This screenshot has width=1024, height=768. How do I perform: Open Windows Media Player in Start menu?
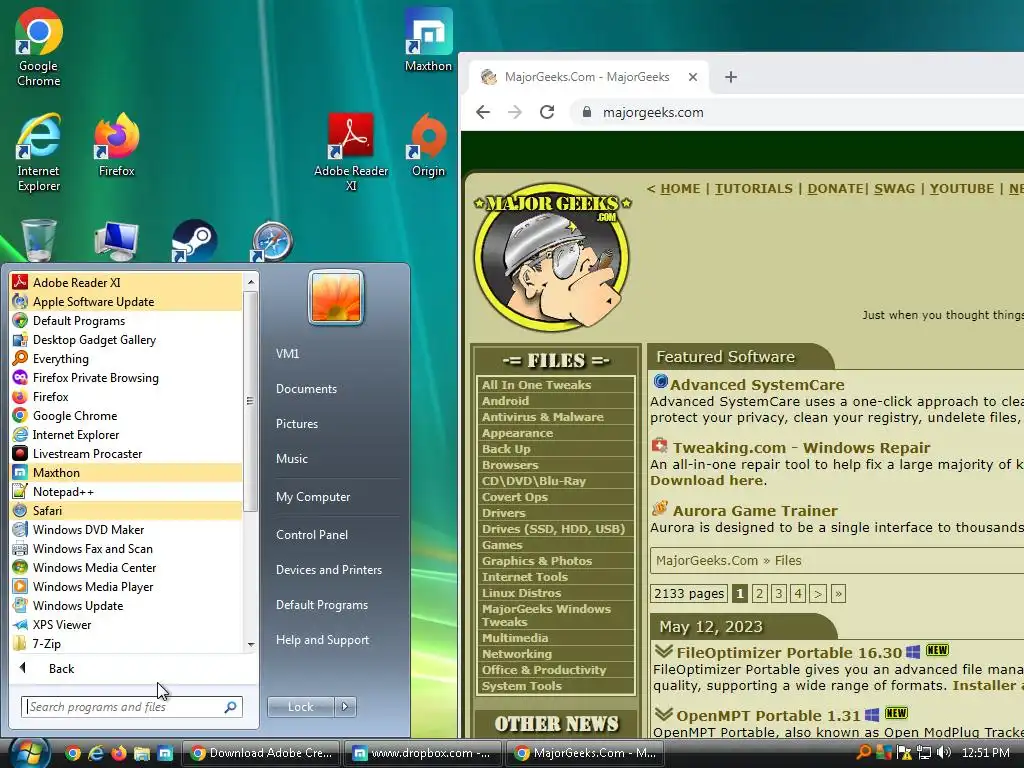[126, 586]
